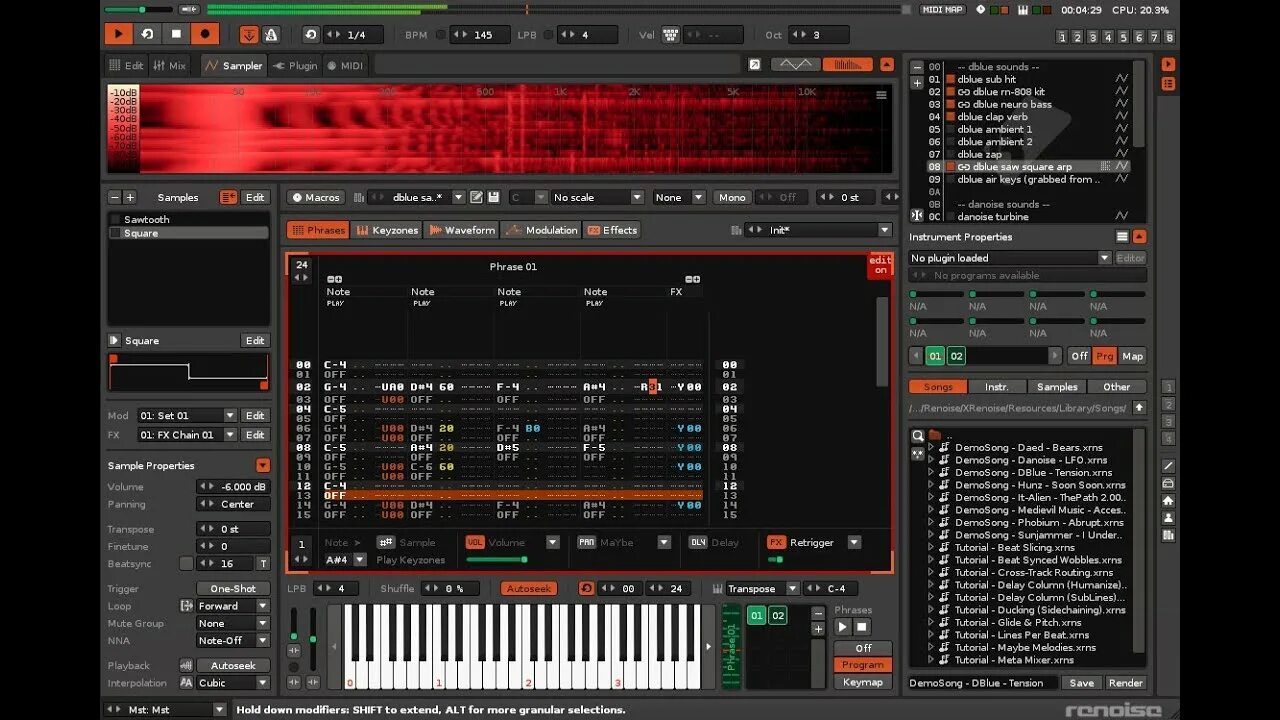Start playback with the transport play button
1280x720 pixels.
[x=118, y=34]
